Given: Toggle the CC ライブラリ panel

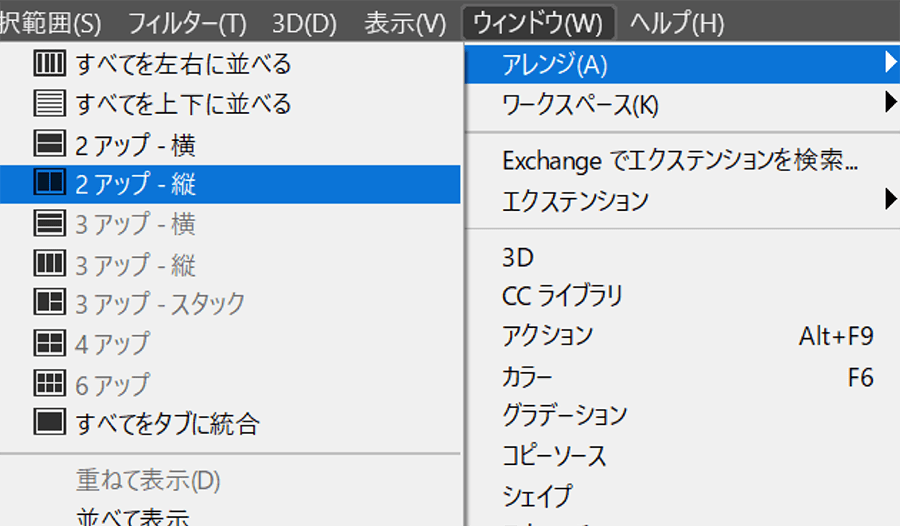Looking at the screenshot, I should tap(562, 296).
